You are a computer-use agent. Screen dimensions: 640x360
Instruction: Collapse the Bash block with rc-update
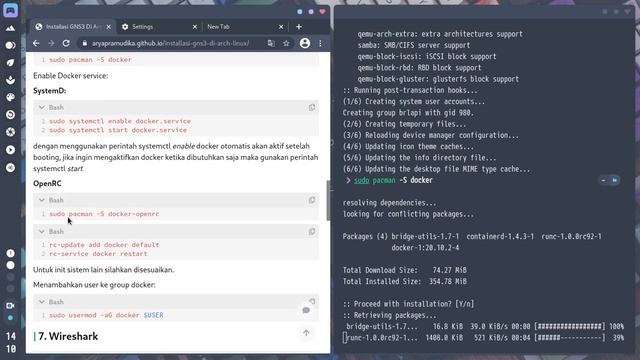click(x=42, y=231)
